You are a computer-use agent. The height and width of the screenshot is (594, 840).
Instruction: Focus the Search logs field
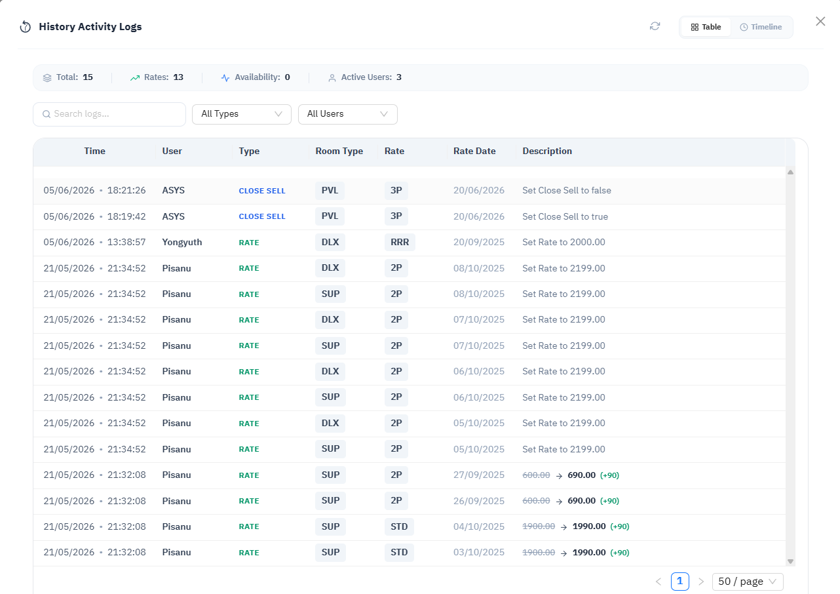[109, 114]
